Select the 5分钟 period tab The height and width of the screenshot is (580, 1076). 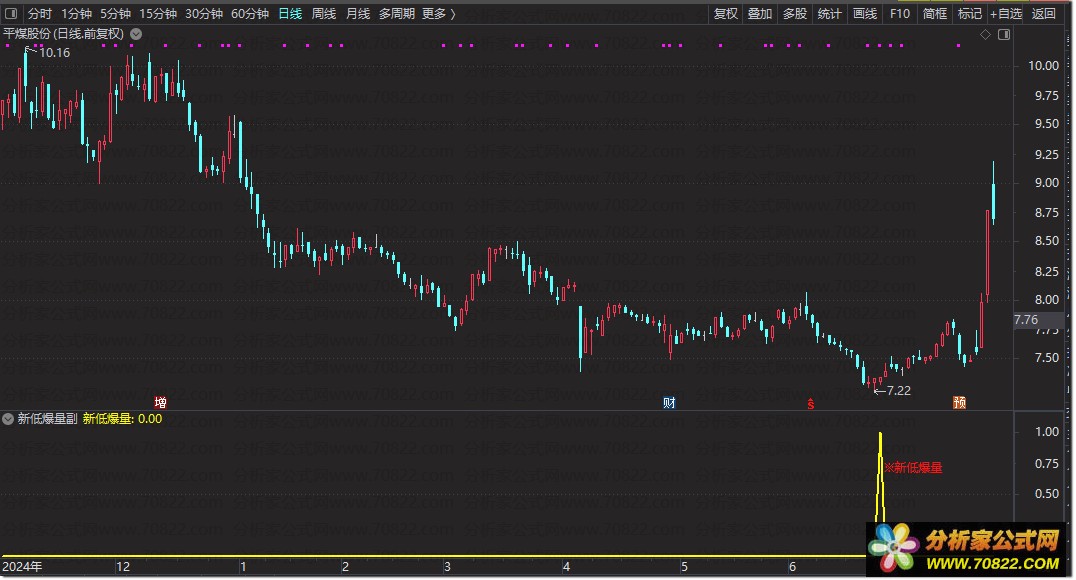tap(115, 14)
